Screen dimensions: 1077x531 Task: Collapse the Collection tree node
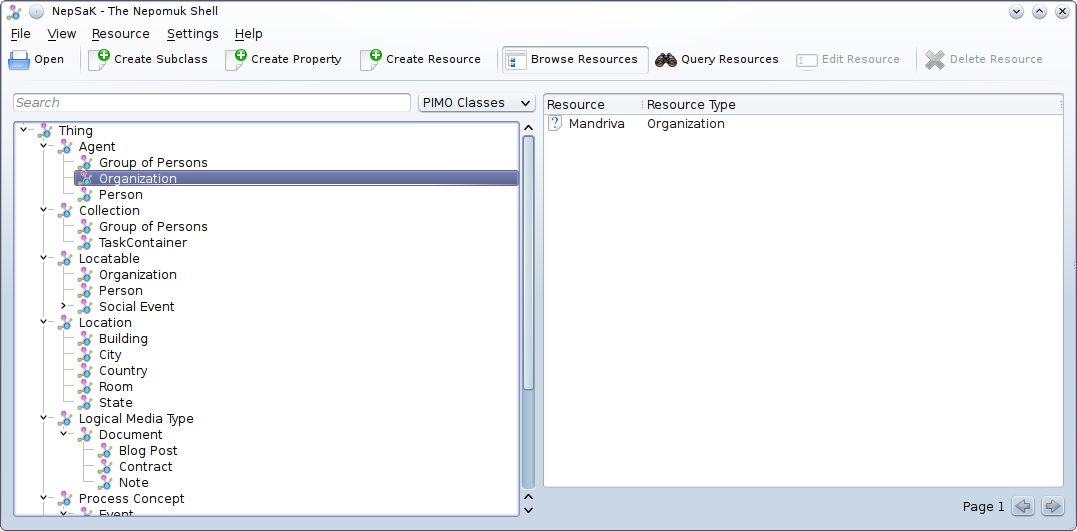43,209
